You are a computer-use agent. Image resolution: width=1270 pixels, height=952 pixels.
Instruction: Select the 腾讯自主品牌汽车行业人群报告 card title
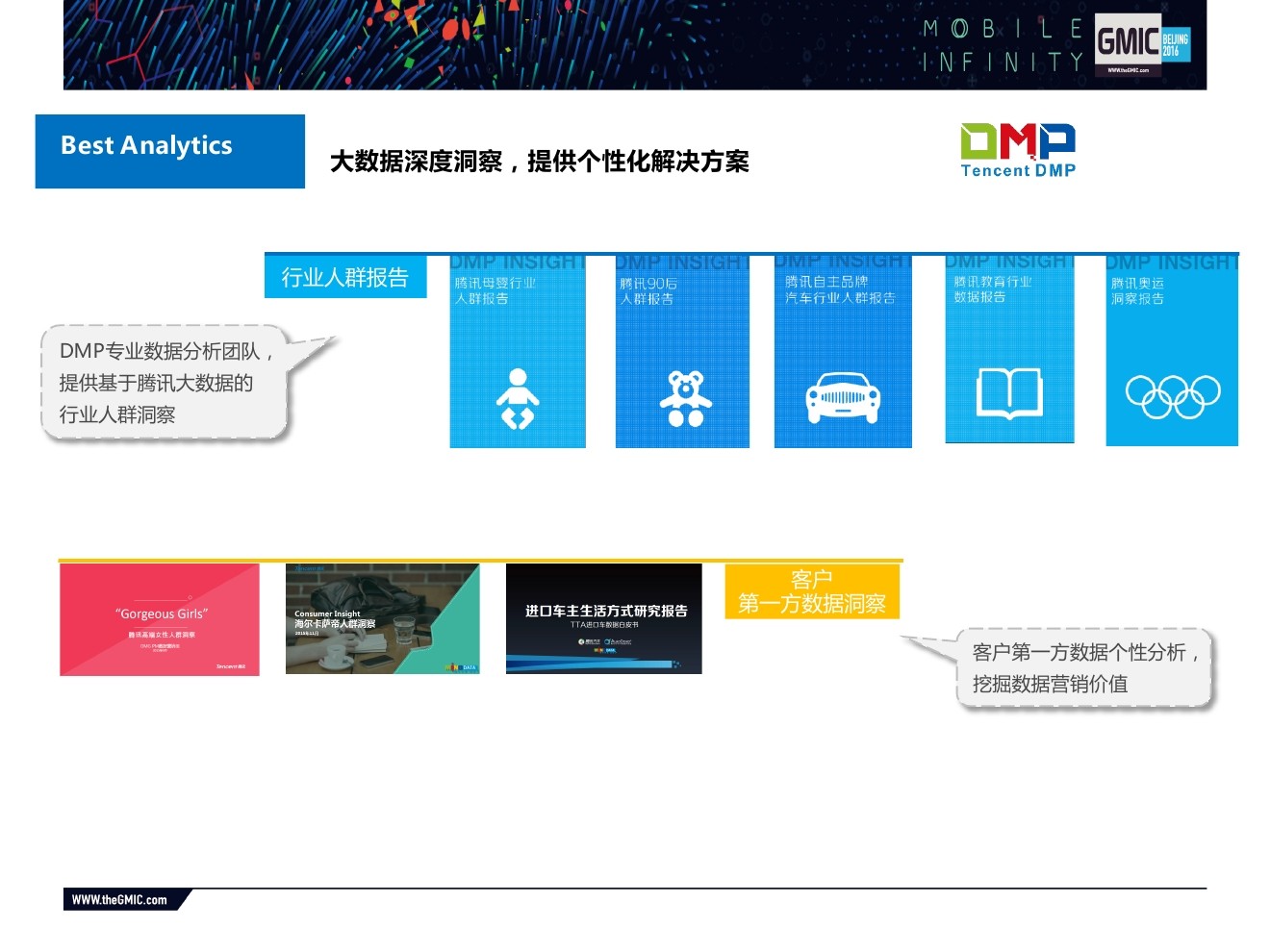click(840, 289)
